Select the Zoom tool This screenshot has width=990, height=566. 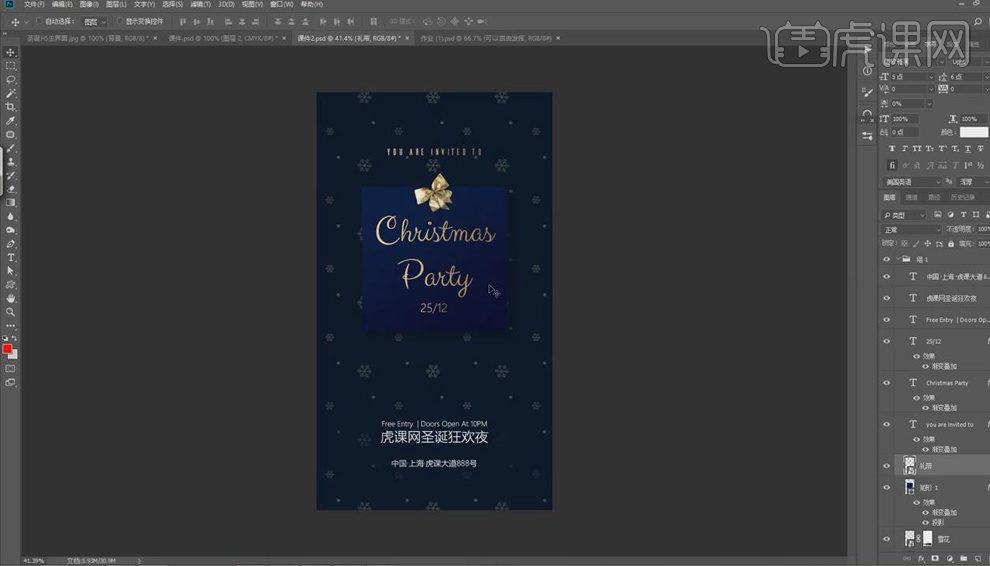(x=11, y=312)
